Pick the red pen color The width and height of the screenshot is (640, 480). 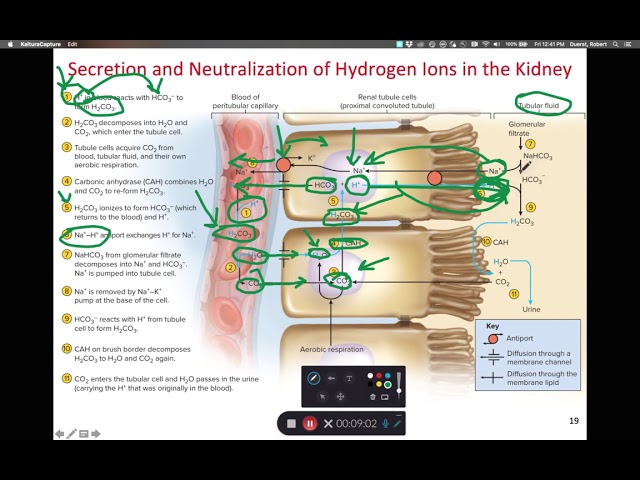pyautogui.click(x=379, y=376)
